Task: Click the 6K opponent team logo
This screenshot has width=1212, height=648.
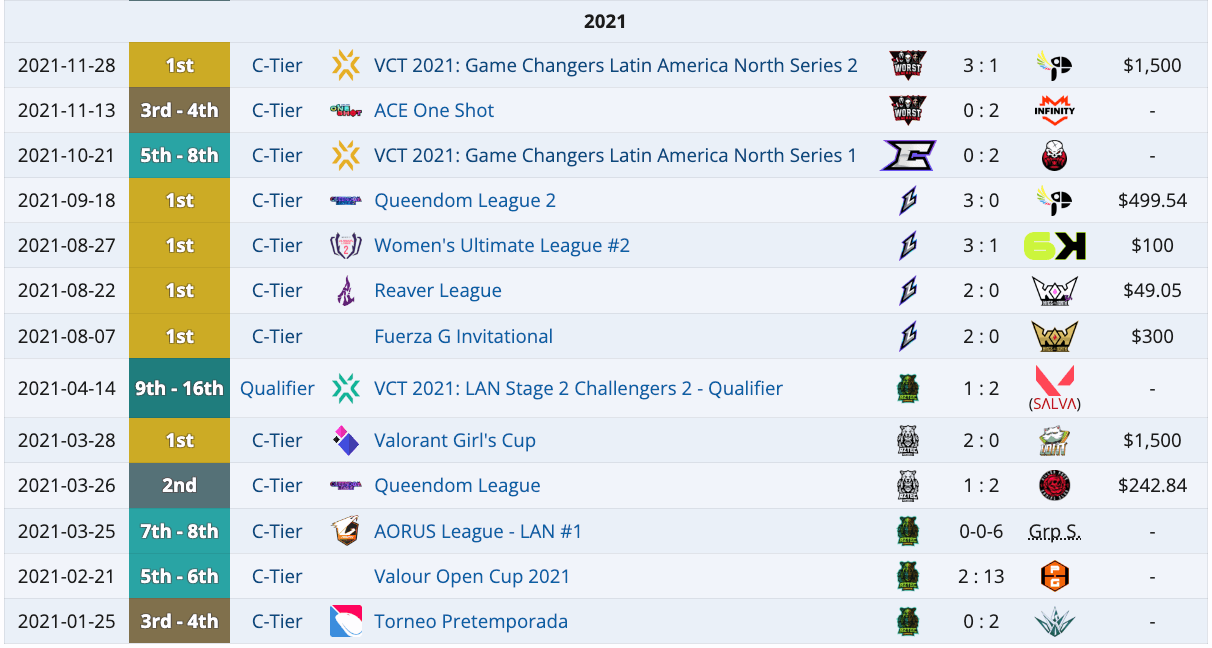Action: tap(1055, 246)
